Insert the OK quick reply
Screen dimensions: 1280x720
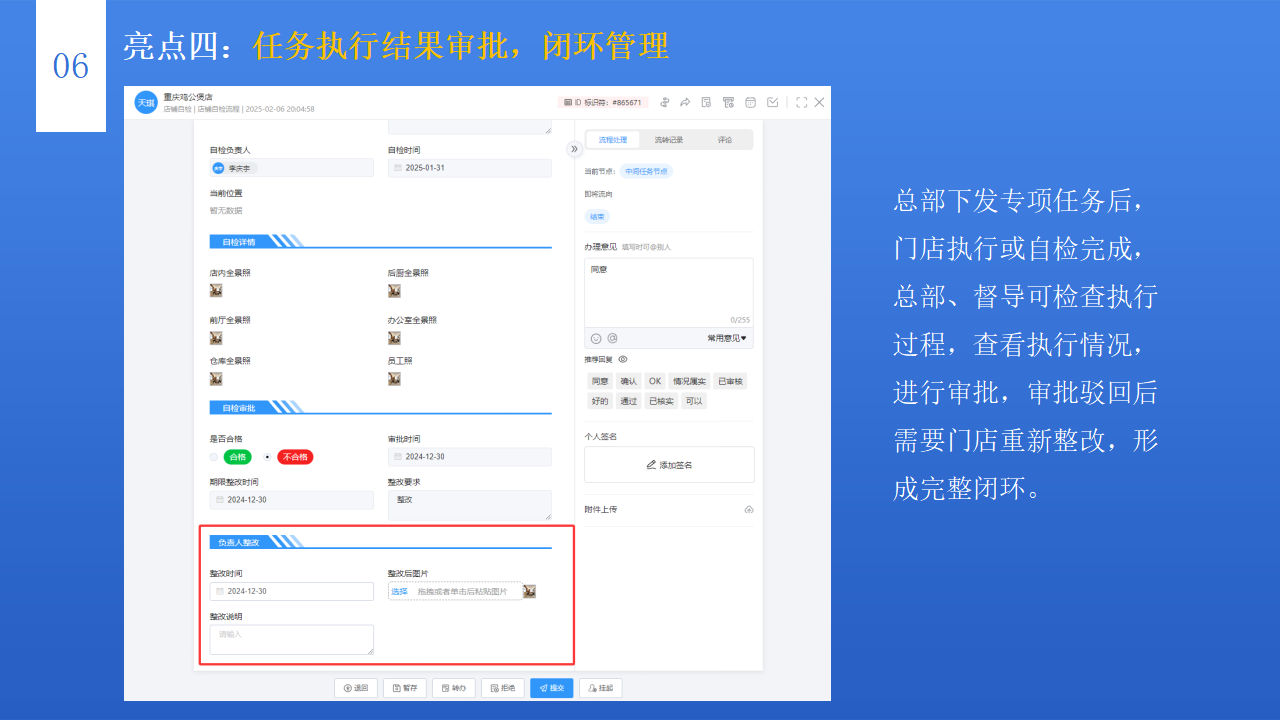(655, 381)
